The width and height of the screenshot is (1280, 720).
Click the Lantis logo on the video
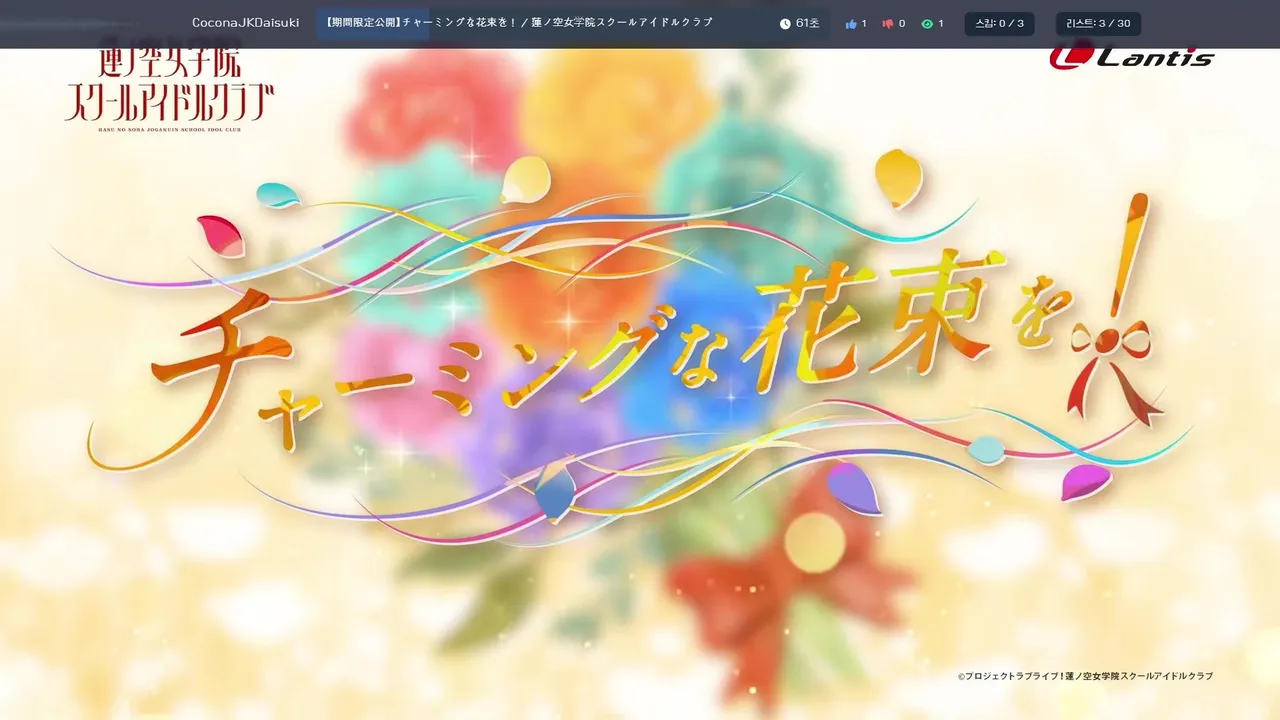1132,58
